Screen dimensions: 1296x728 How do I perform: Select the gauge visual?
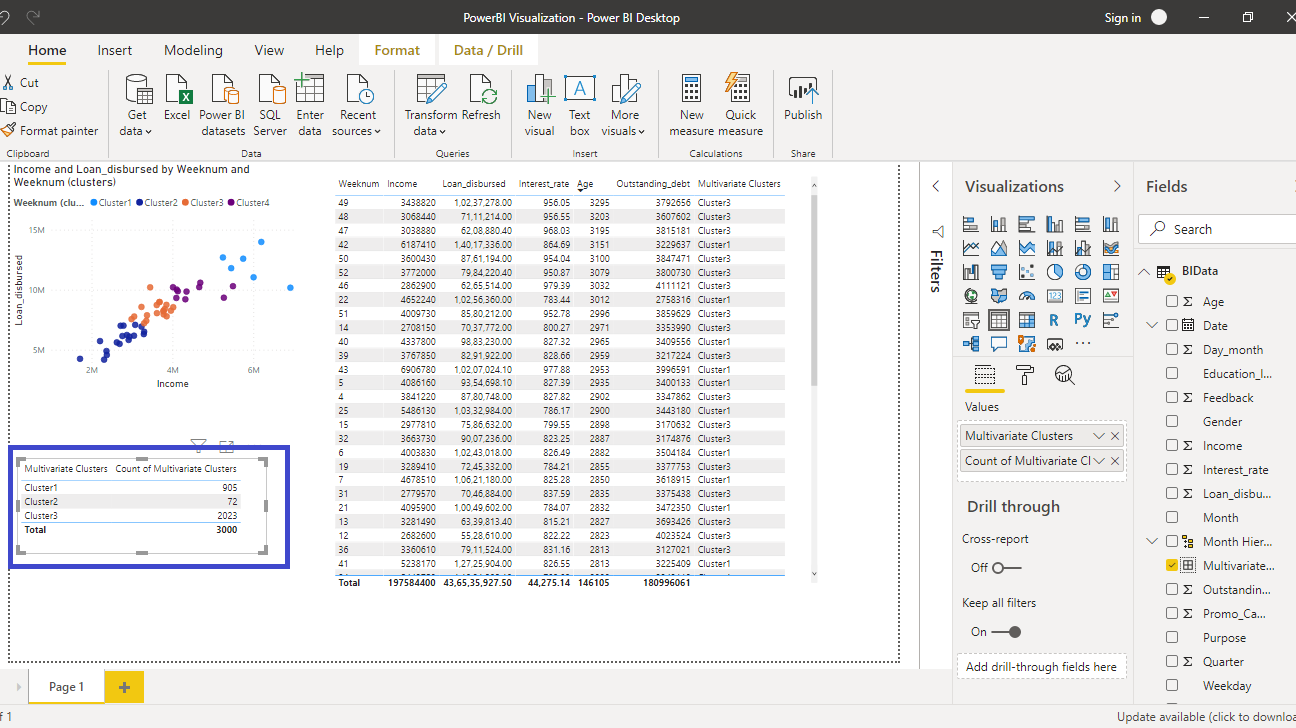point(1027,296)
